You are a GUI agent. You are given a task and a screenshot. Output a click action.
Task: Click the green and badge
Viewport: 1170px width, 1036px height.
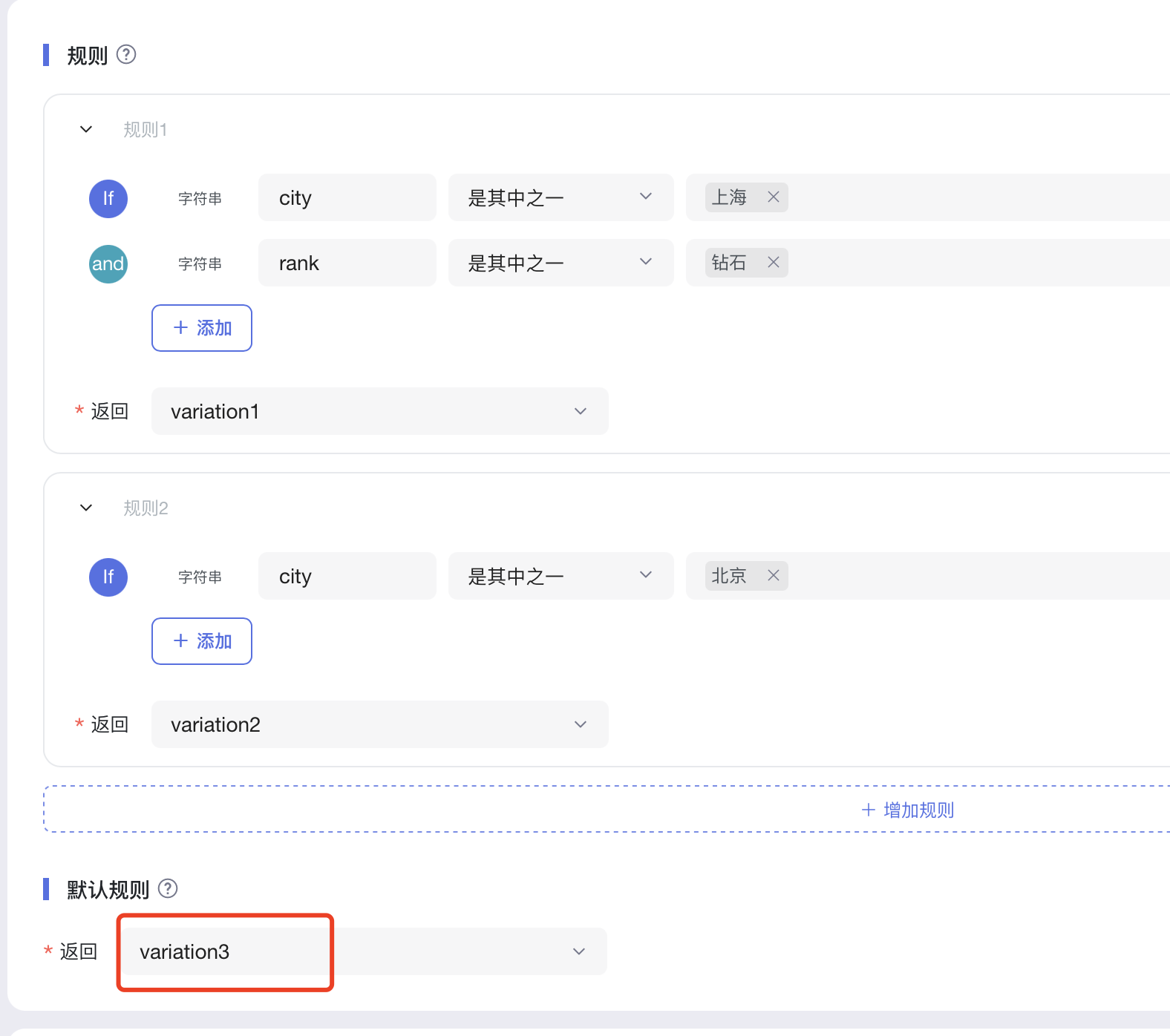pyautogui.click(x=108, y=264)
